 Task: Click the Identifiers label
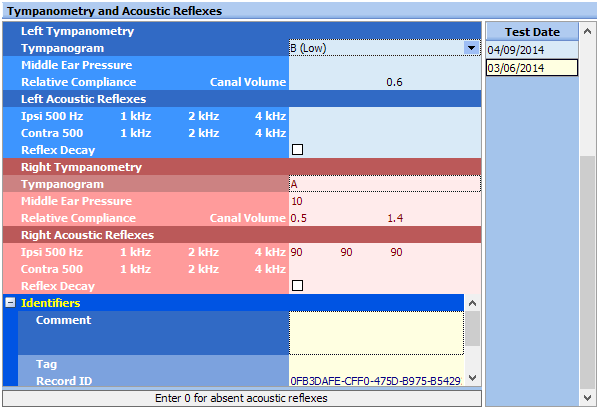tap(50, 303)
